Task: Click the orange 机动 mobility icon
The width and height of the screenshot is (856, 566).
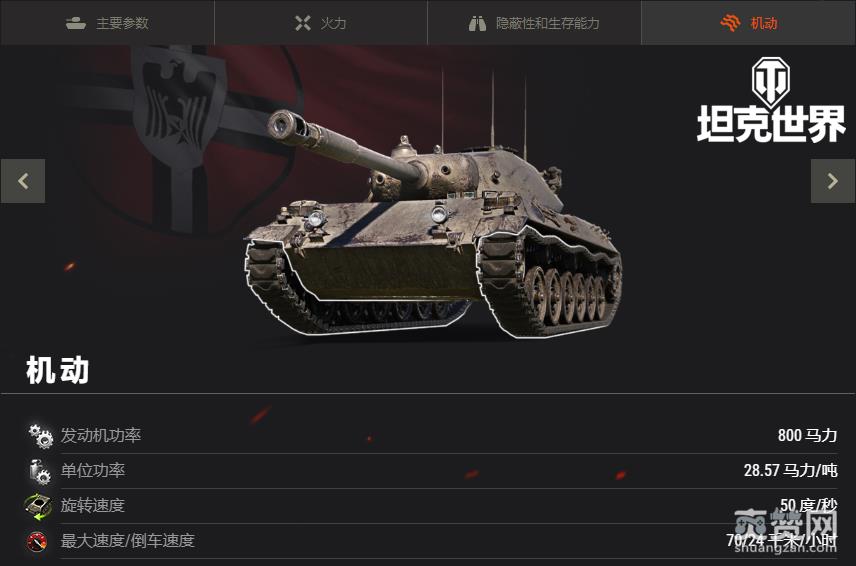Action: click(x=730, y=23)
